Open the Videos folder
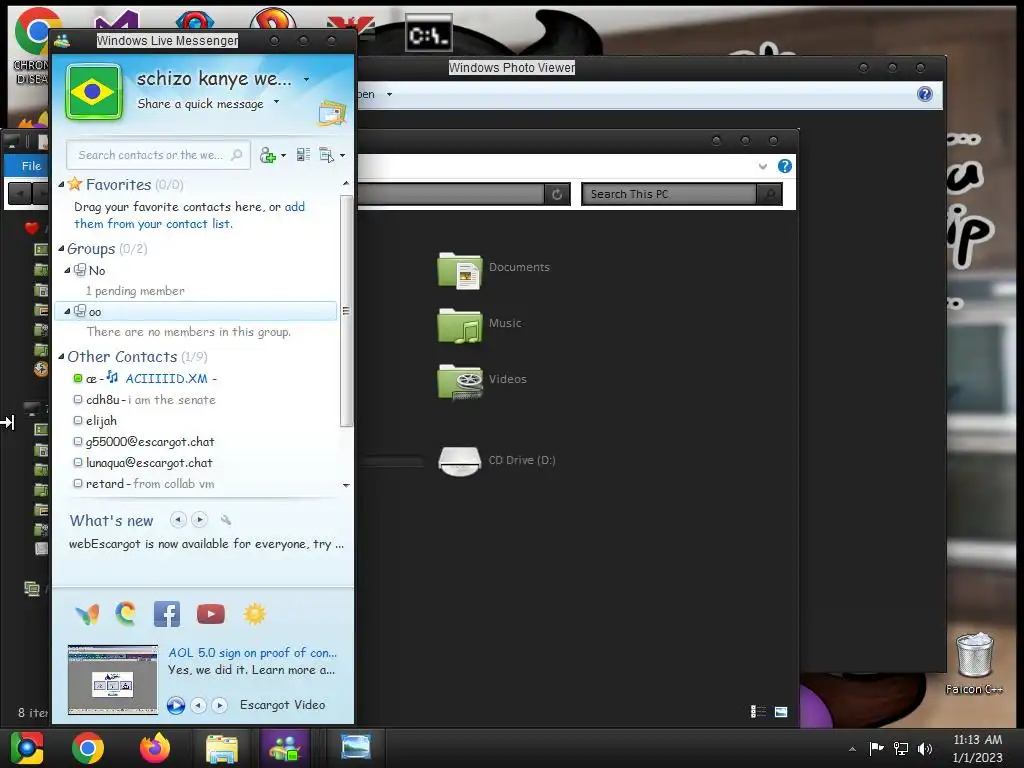 click(x=482, y=381)
